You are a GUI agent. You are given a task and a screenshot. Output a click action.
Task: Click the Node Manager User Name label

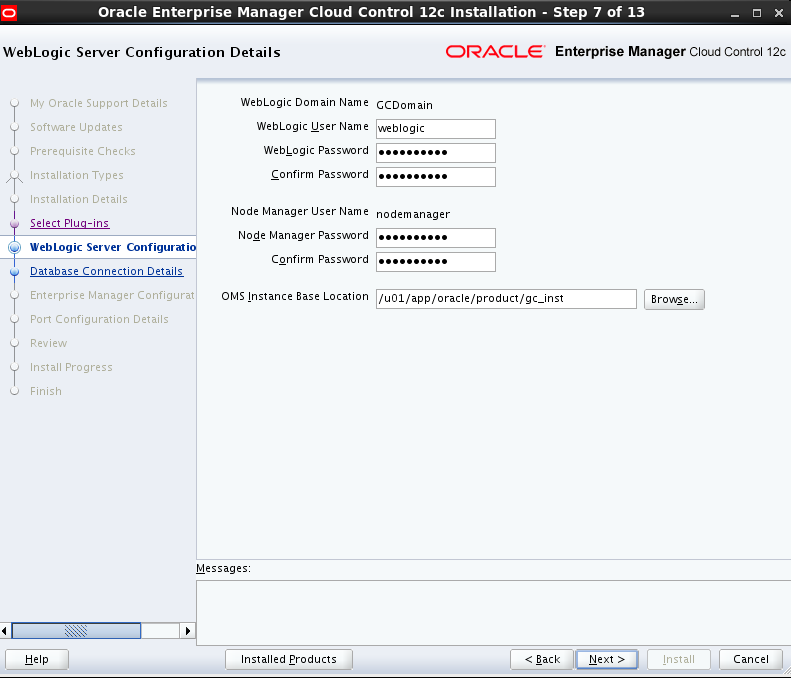coord(300,211)
